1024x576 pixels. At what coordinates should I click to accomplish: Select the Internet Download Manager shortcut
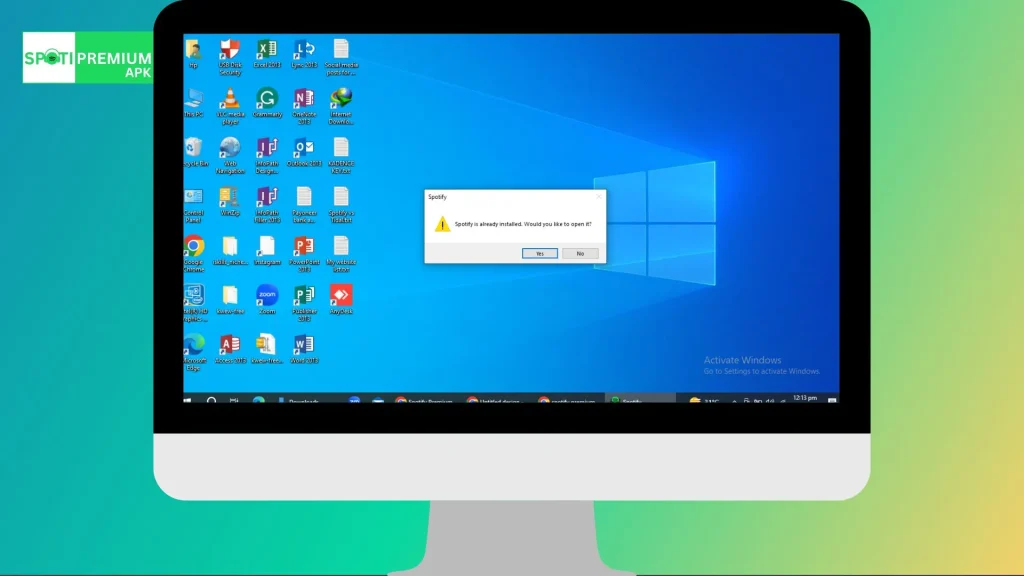[x=341, y=106]
